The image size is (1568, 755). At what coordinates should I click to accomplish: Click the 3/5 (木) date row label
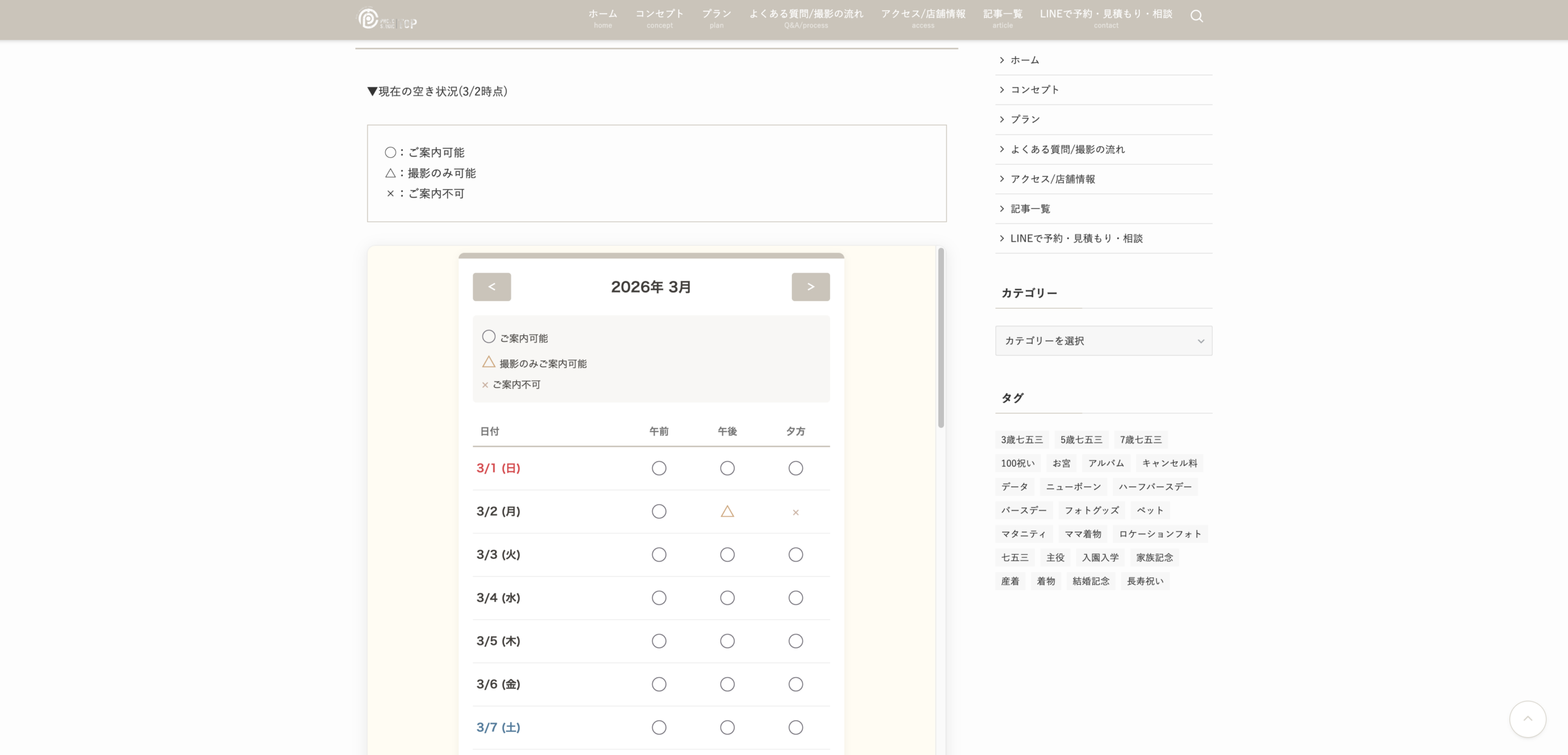pyautogui.click(x=499, y=641)
